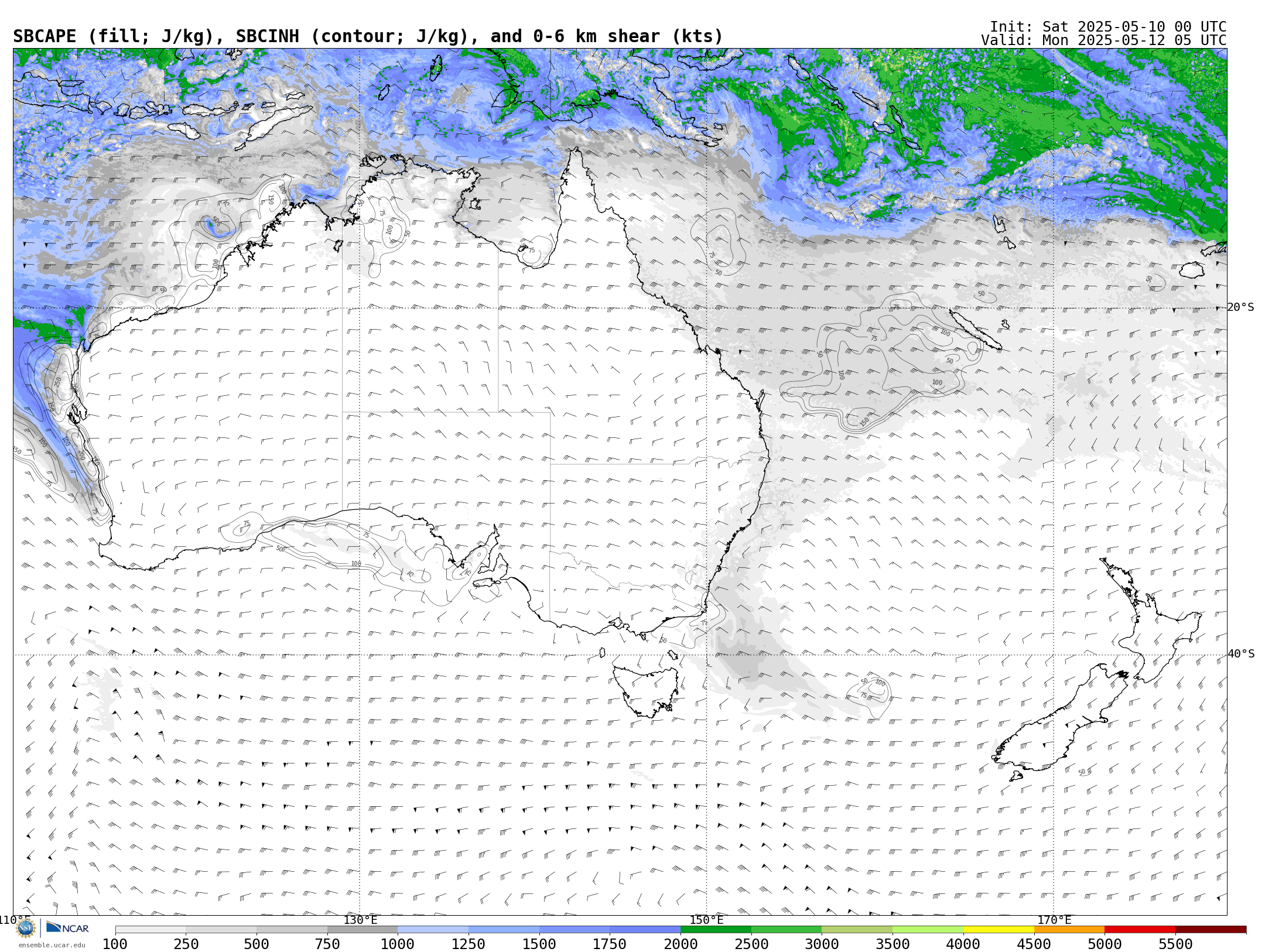Viewport: 1265px width, 952px height.
Task: Click the 500 colorbar tick label
Action: (x=257, y=944)
